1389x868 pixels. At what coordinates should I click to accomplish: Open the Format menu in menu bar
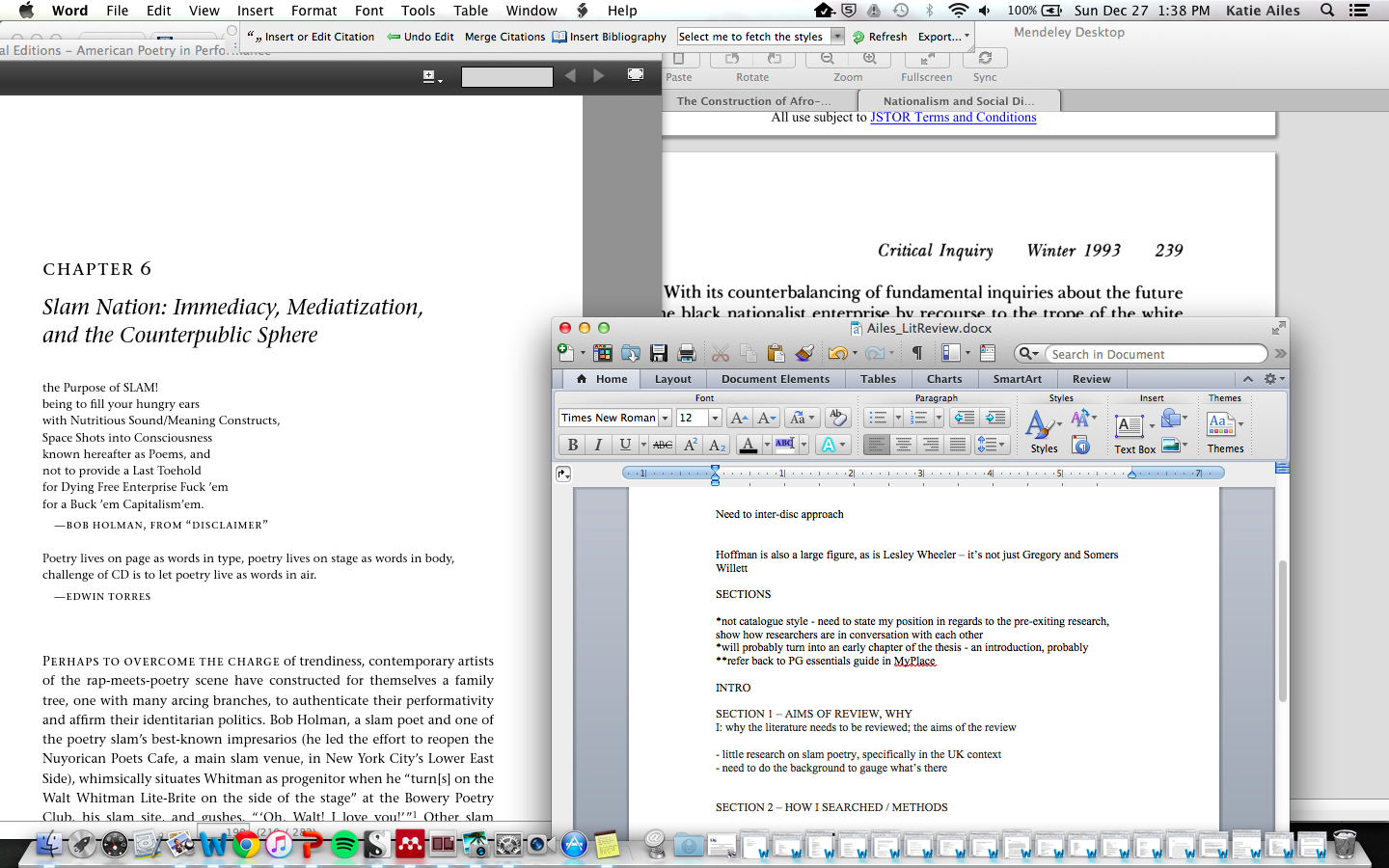[x=313, y=11]
